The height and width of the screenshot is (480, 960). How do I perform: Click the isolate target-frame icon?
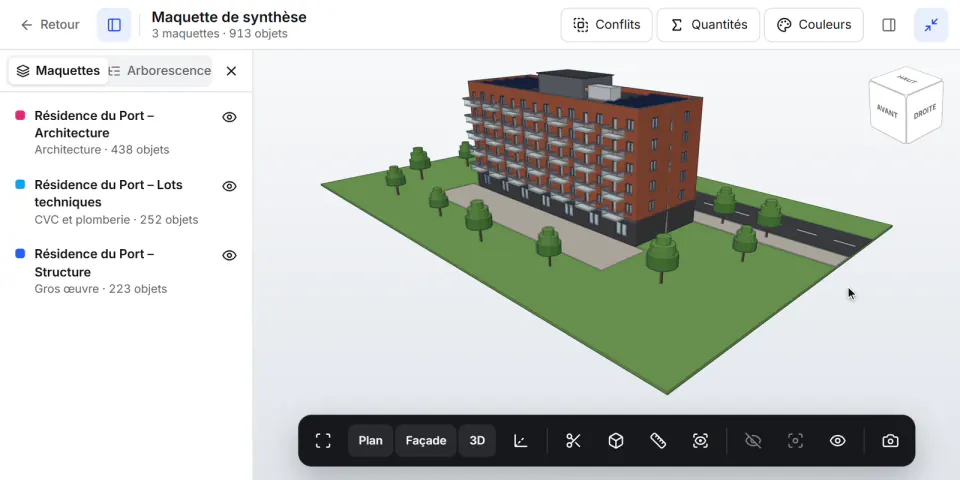[x=795, y=441]
